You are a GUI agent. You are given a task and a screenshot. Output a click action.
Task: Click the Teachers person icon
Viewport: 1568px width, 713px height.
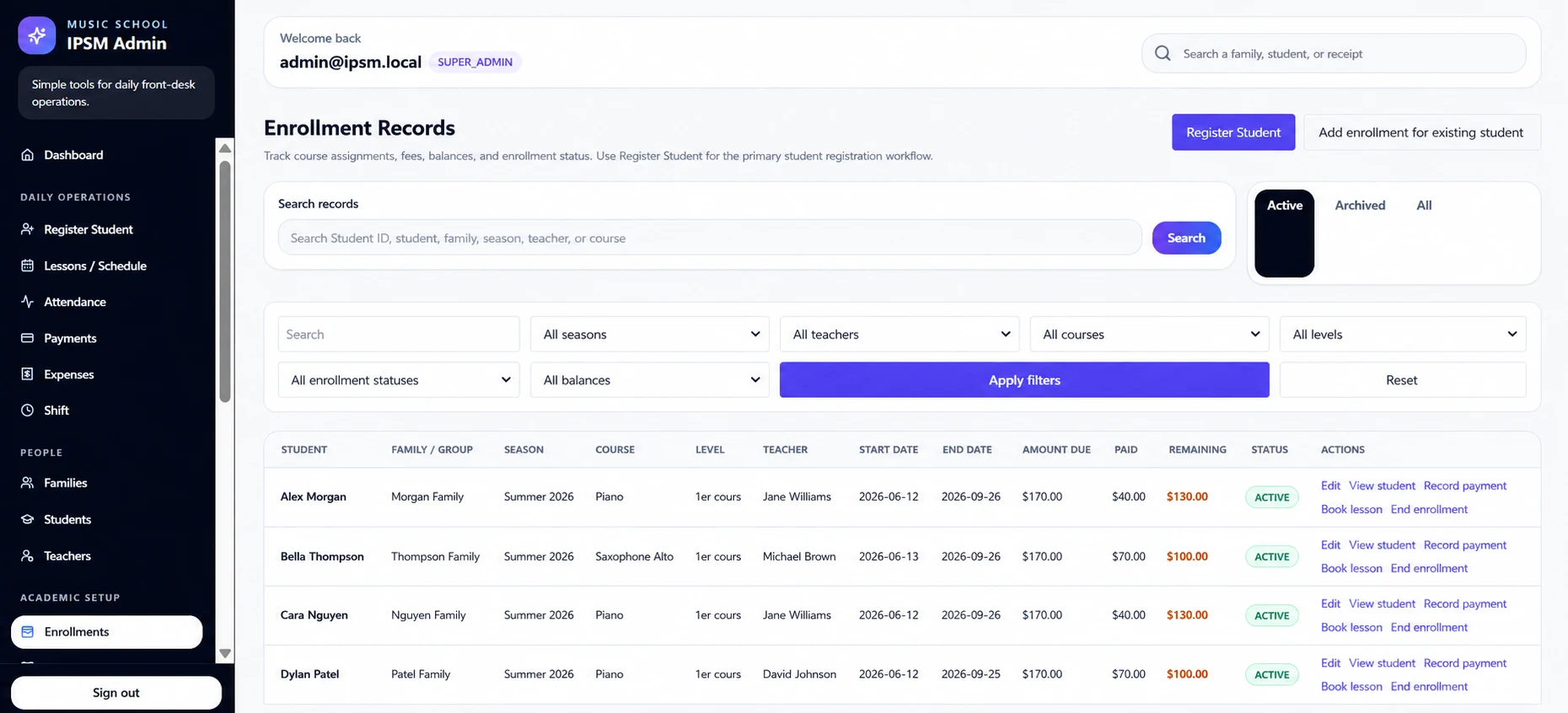click(x=27, y=556)
